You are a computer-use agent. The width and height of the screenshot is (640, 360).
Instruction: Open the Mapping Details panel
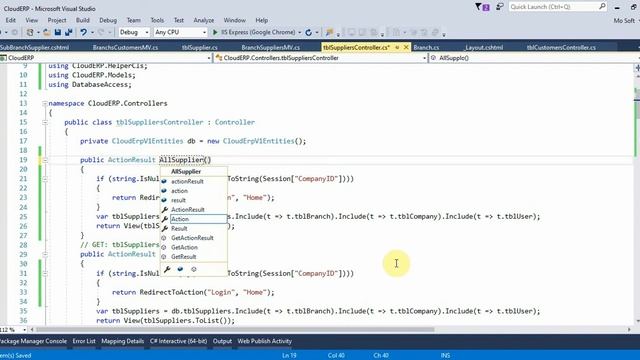(122, 341)
